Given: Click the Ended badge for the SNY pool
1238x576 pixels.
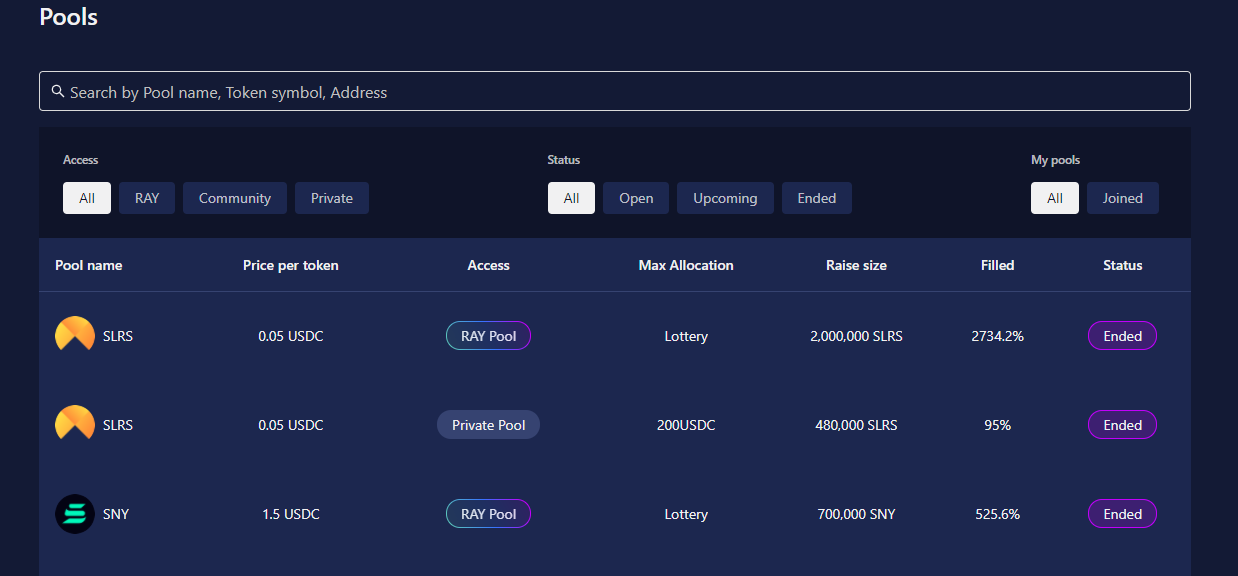Looking at the screenshot, I should click(x=1123, y=514).
